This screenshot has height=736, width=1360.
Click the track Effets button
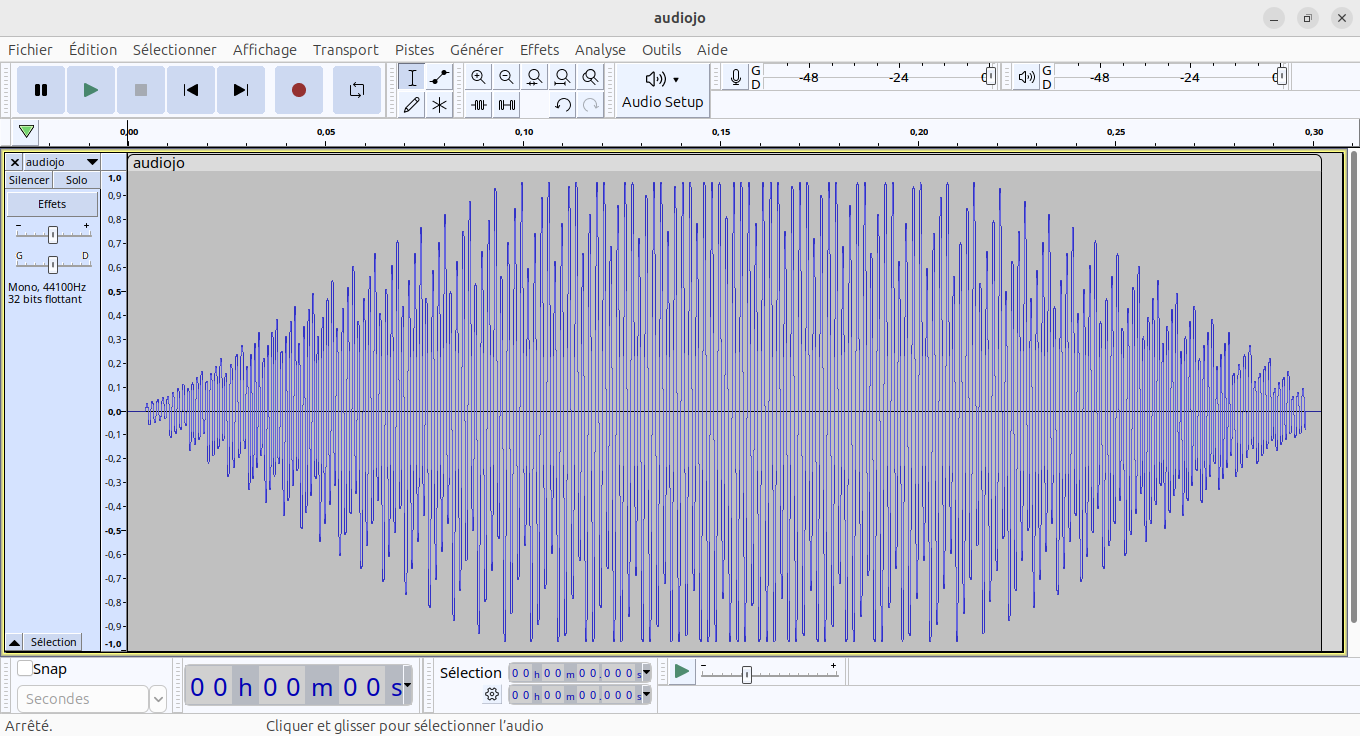pos(52,204)
